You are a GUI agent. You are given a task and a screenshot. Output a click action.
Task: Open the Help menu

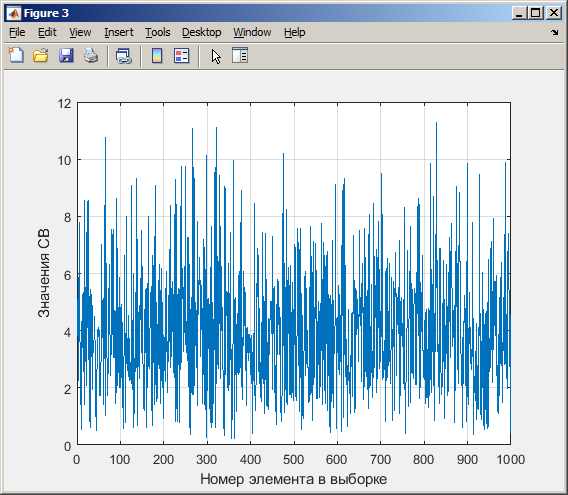coord(295,32)
